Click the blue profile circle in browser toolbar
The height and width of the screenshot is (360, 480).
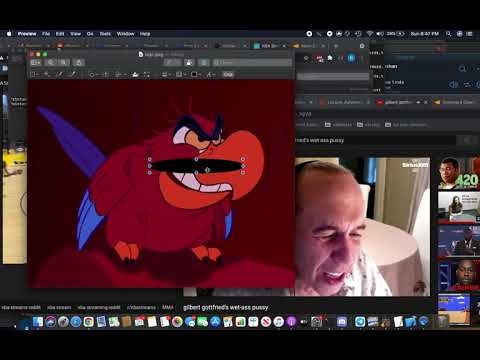point(351,58)
